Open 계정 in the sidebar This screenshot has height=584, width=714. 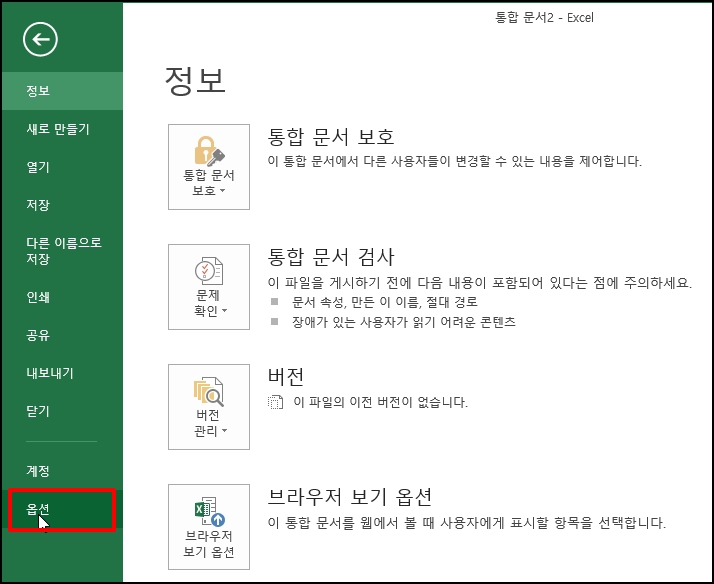pos(62,471)
